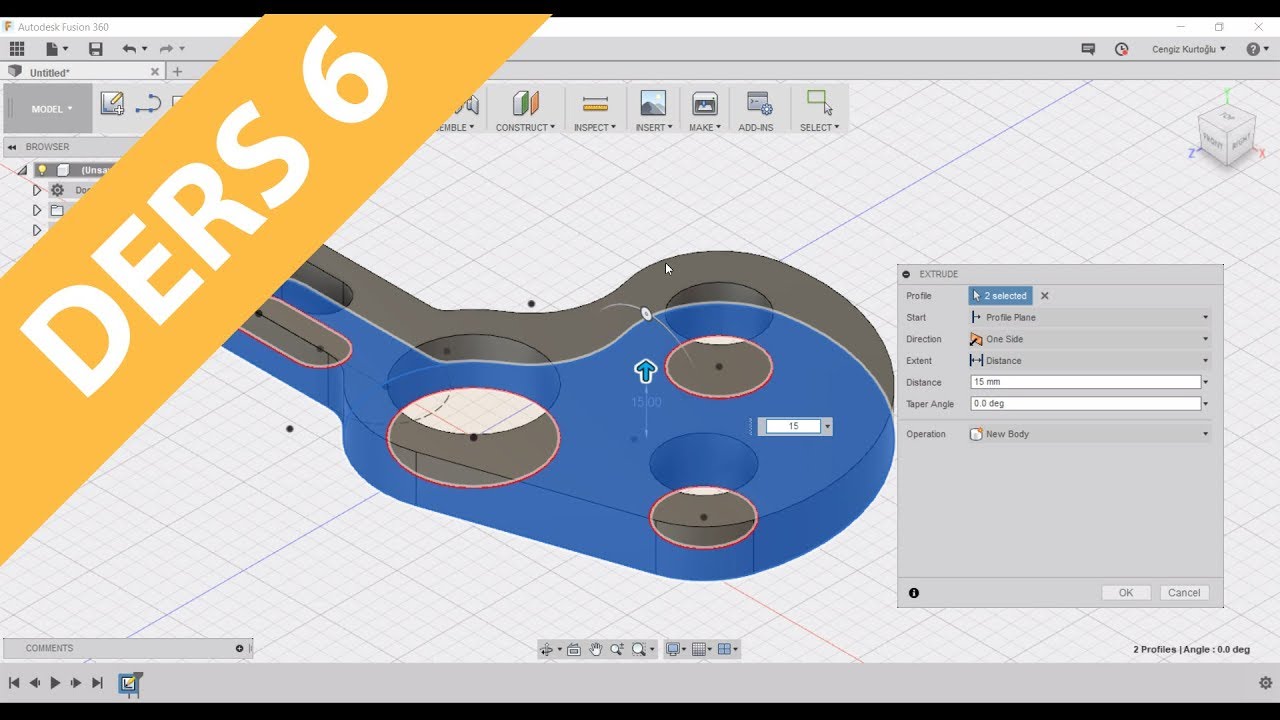Screen dimensions: 1280x720
Task: Click the Extrude dialog info icon
Action: (x=914, y=593)
